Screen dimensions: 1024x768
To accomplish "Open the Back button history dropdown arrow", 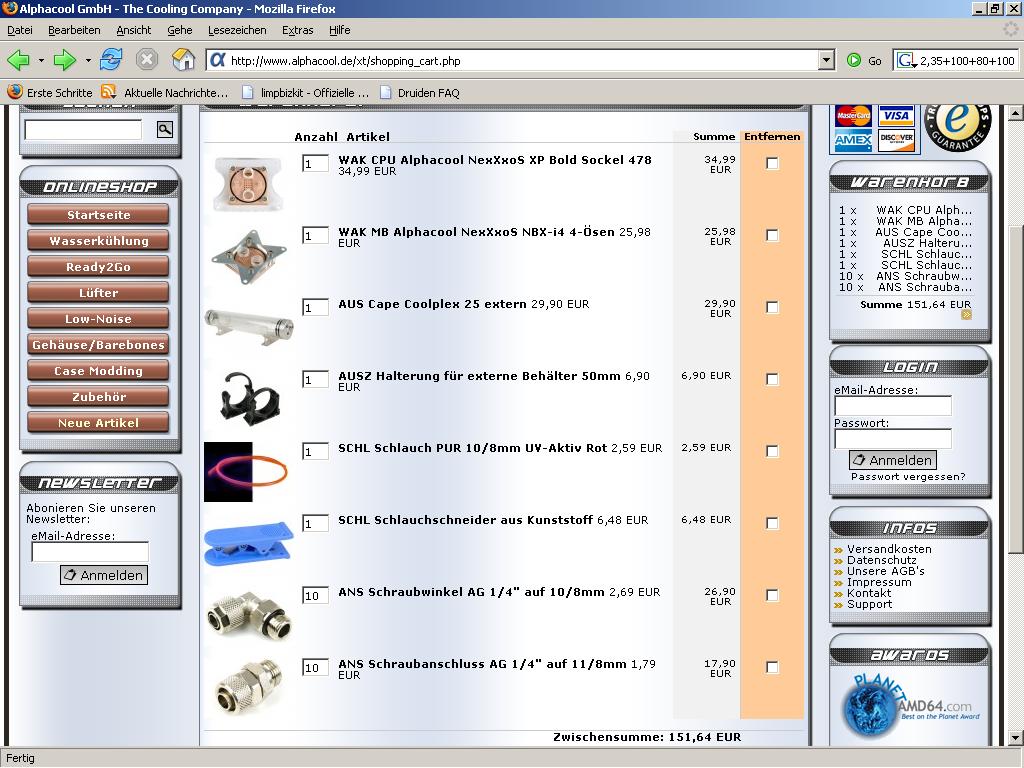I will point(41,61).
